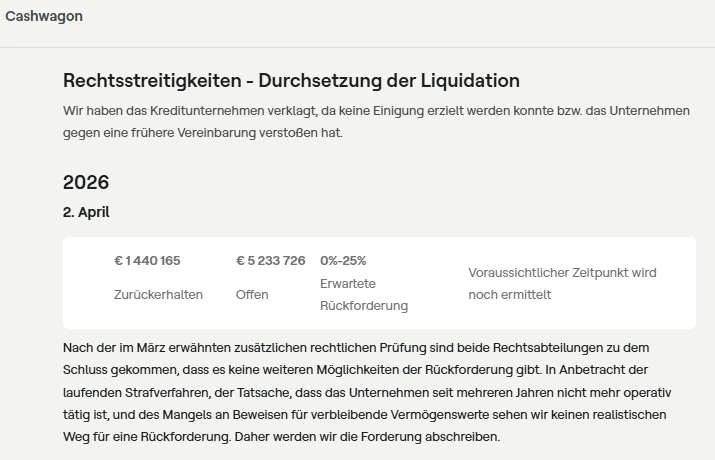Viewport: 715px width, 460px height.
Task: Click the text 'Daher werden wir die Forderung abschreiben'
Action: click(333, 437)
